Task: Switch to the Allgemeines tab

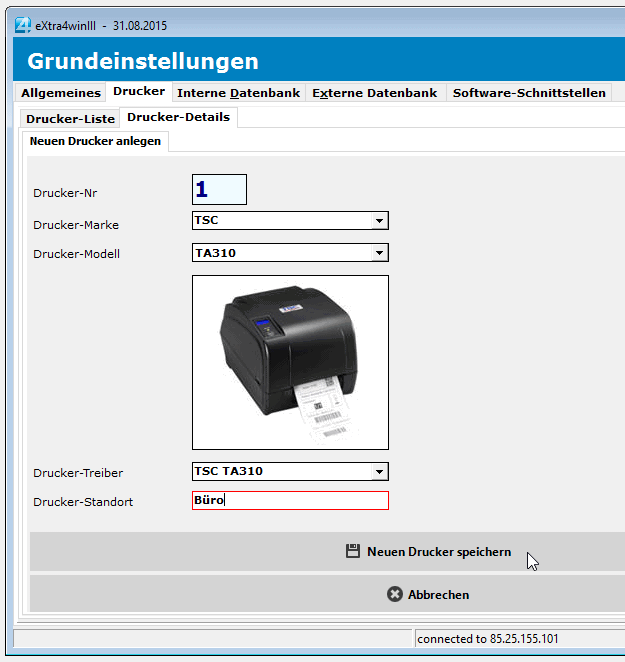Action: pyautogui.click(x=61, y=93)
